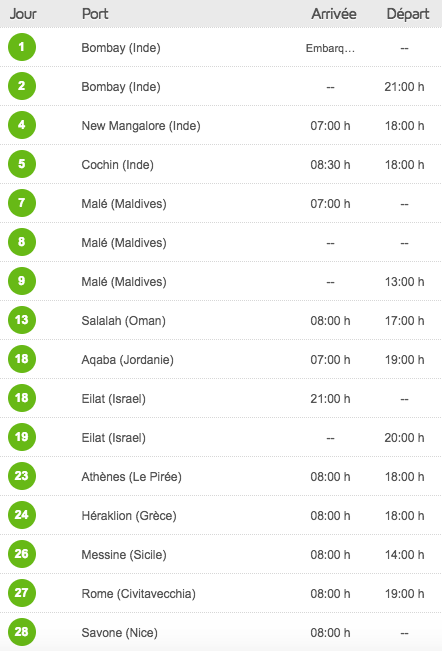
Task: Click the Aqaba (Jordanie) port name
Action: point(127,360)
